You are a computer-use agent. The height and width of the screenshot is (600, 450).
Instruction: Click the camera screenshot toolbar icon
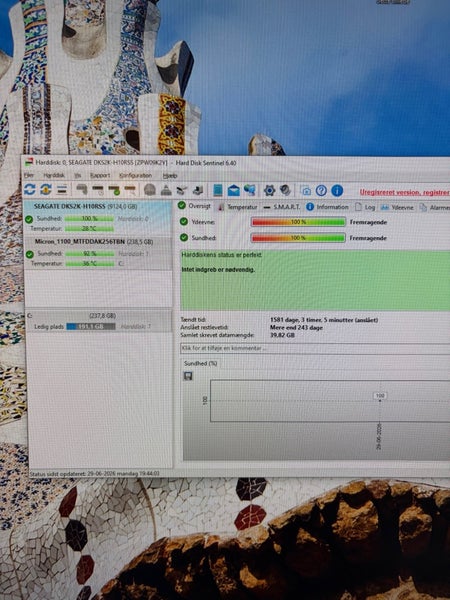305,190
